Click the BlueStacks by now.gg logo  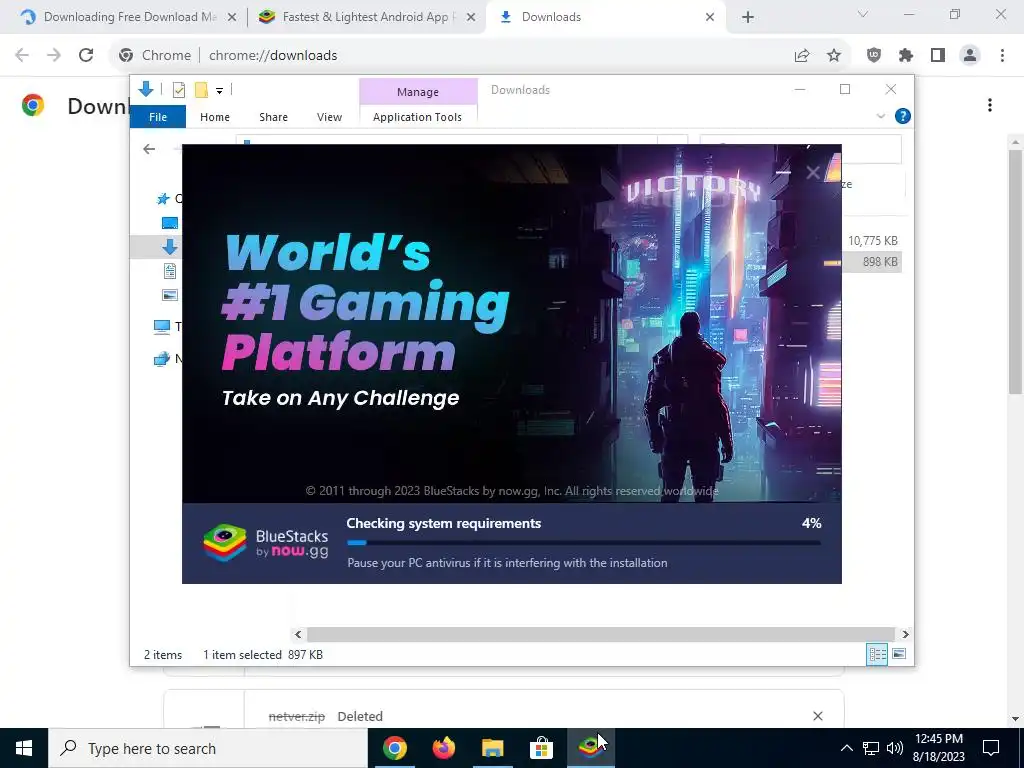(x=266, y=544)
